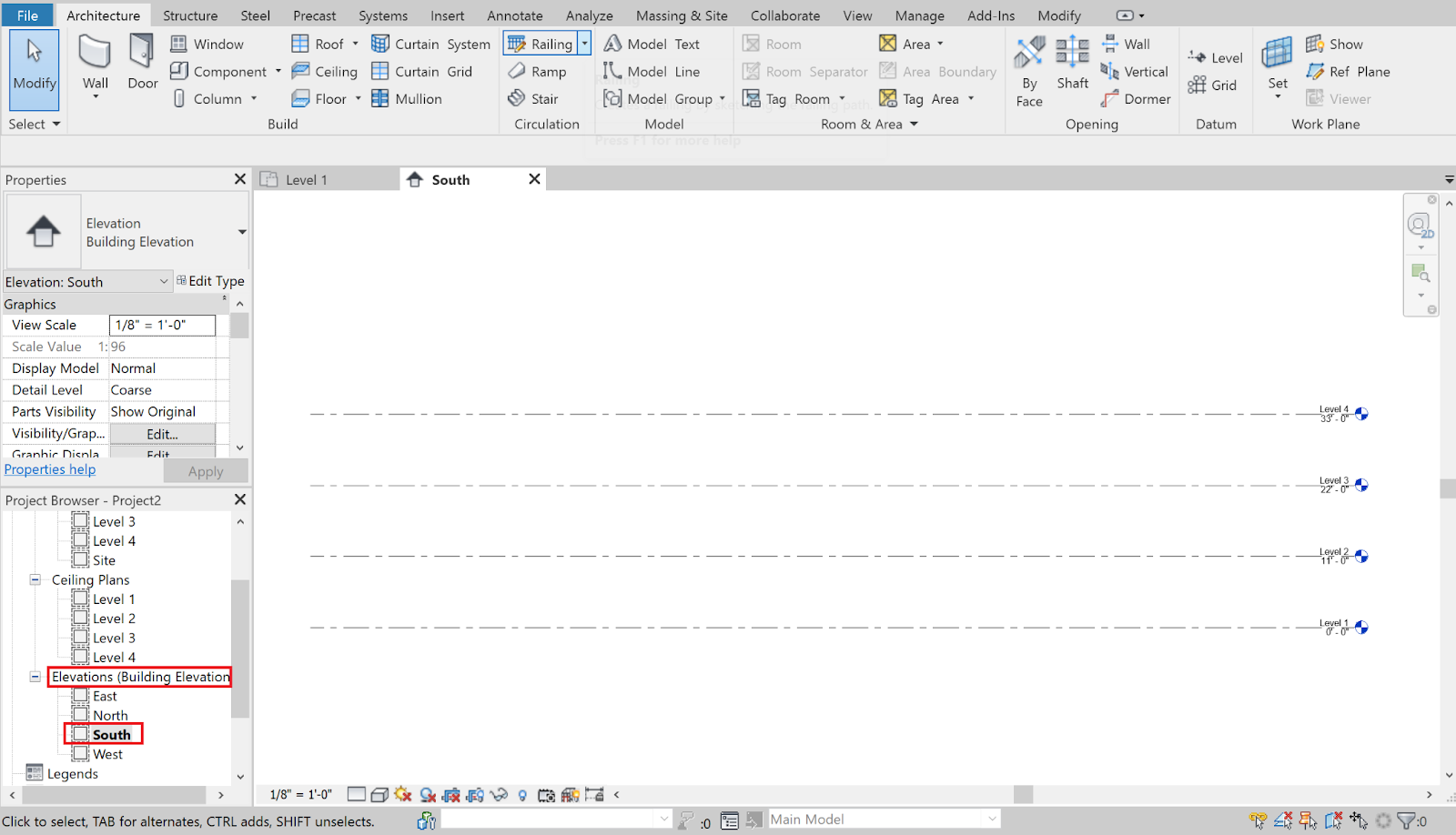
Task: Select the Model Line tool
Action: (x=652, y=71)
